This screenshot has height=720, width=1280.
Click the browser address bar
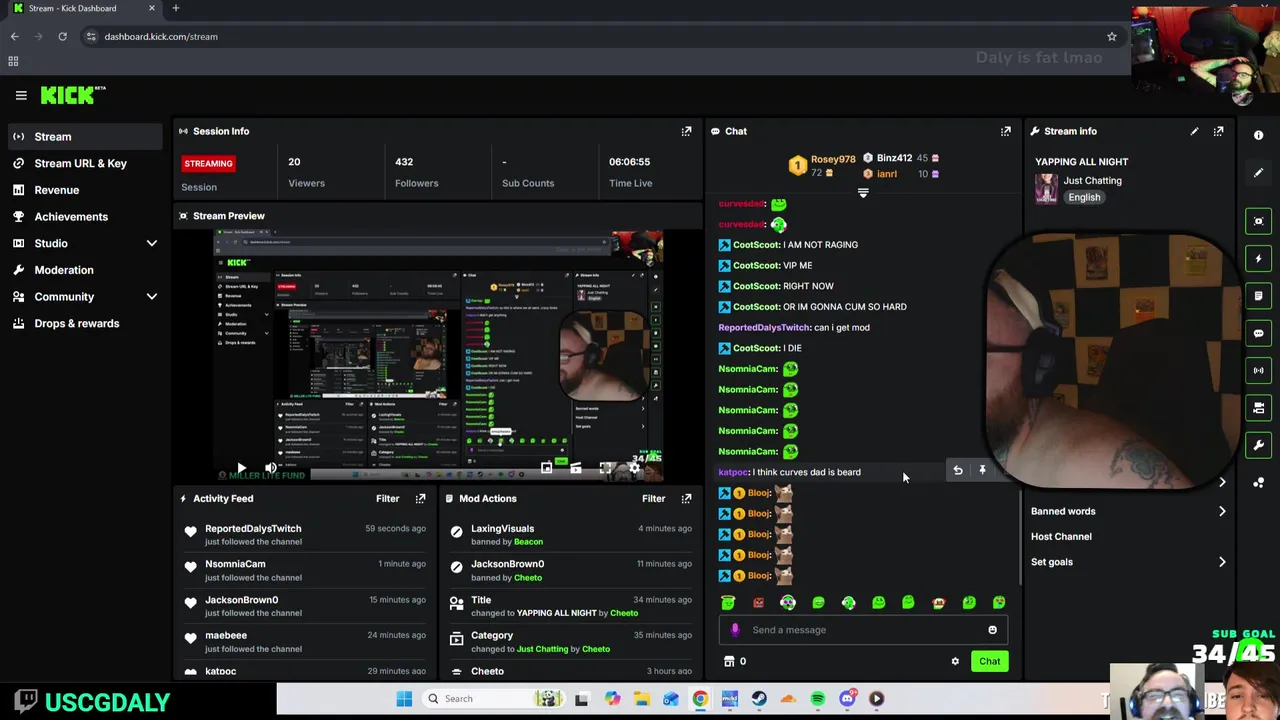600,36
